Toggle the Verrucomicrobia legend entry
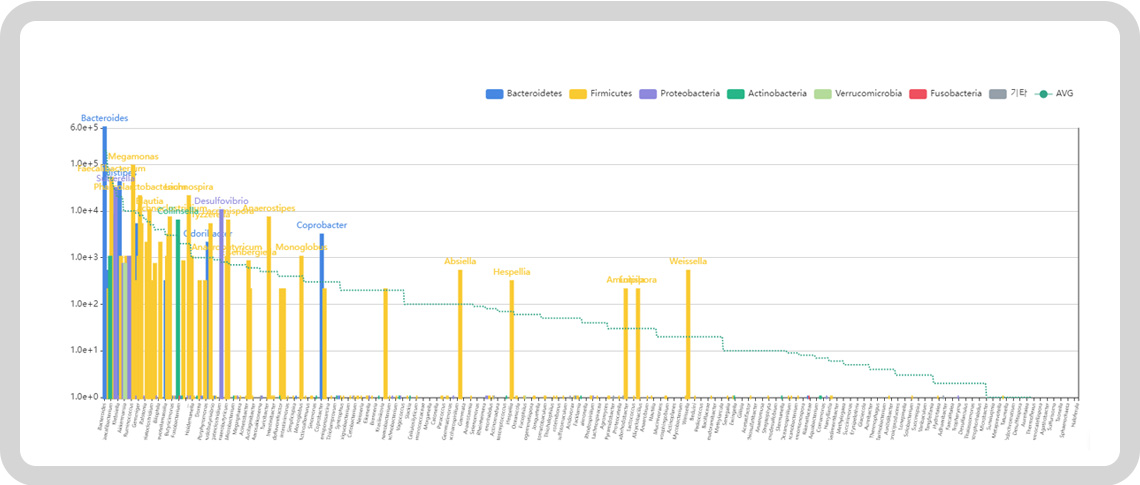The image size is (1140, 485). point(859,94)
